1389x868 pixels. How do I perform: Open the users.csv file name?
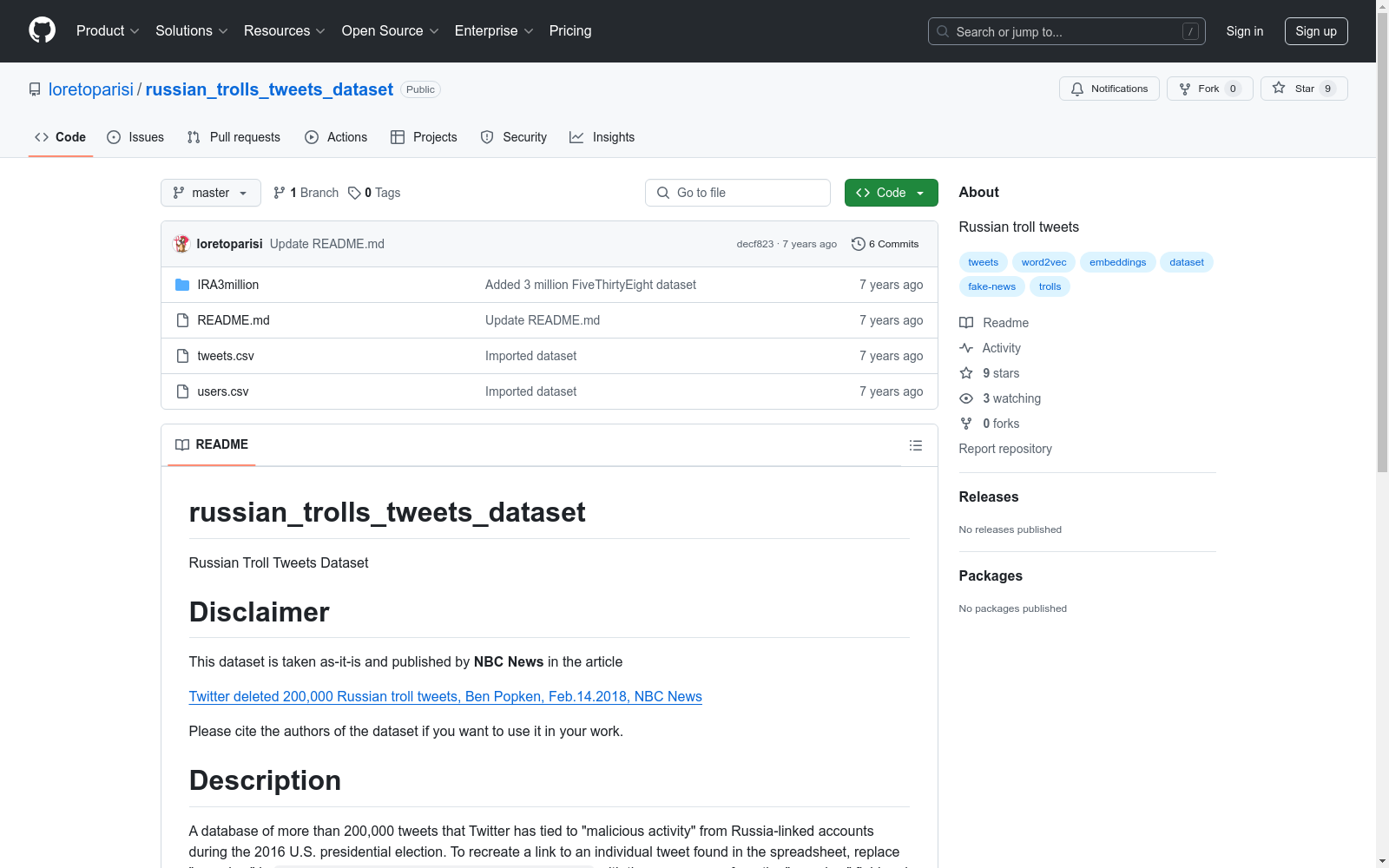(x=223, y=391)
